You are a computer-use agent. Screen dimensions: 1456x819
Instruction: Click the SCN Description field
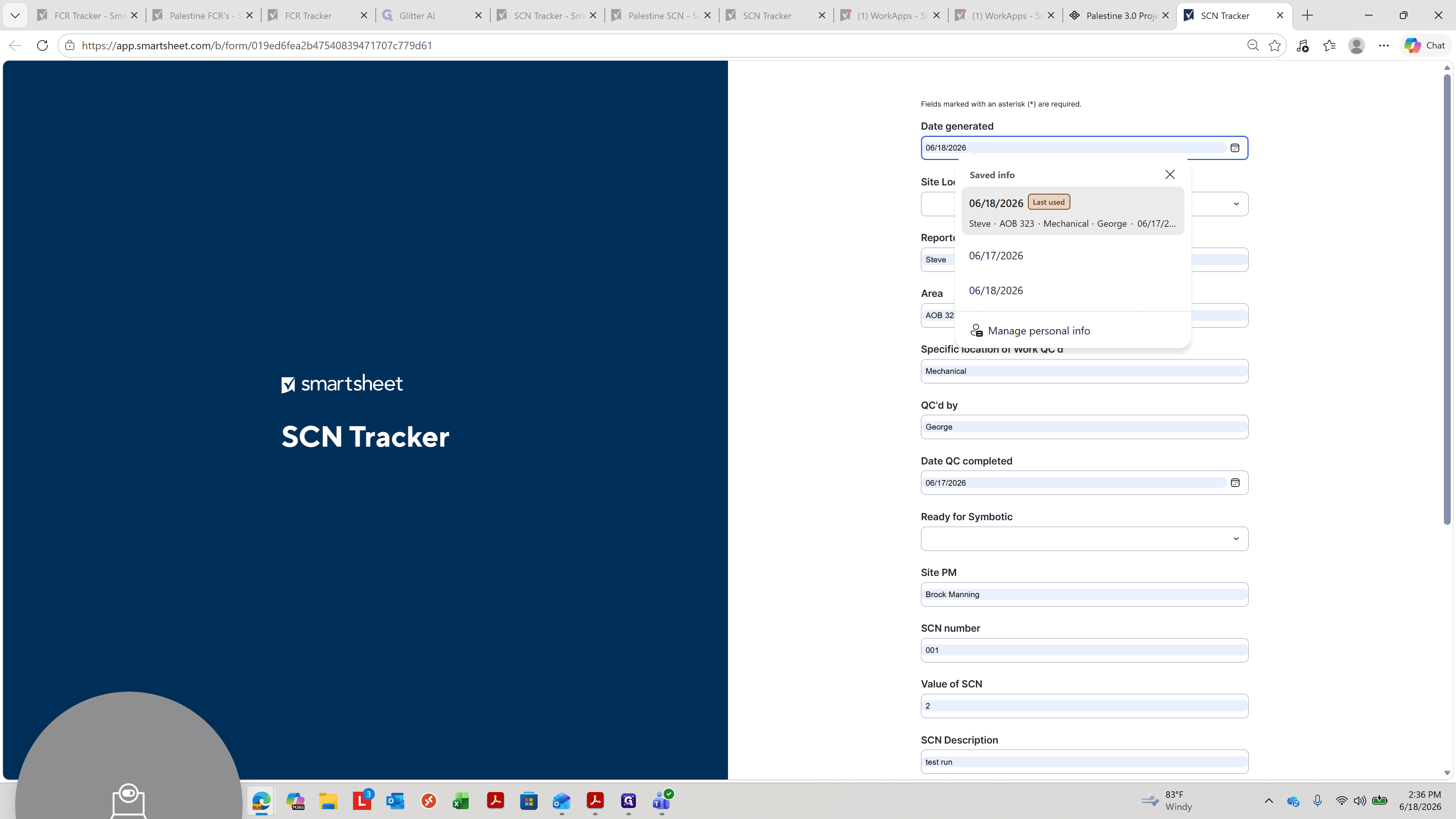pos(1084,762)
